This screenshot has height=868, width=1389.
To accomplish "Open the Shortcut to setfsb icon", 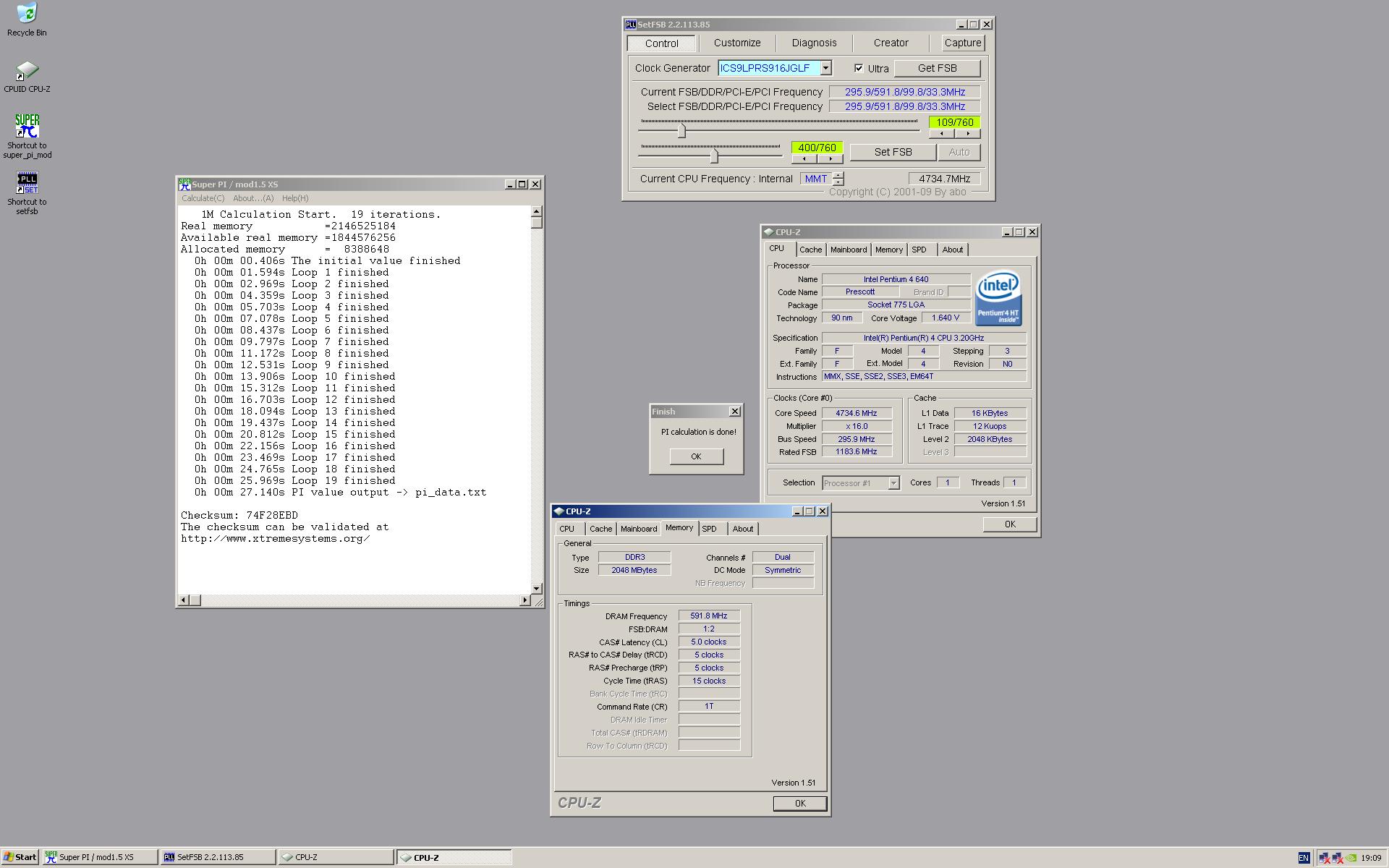I will coord(27,192).
